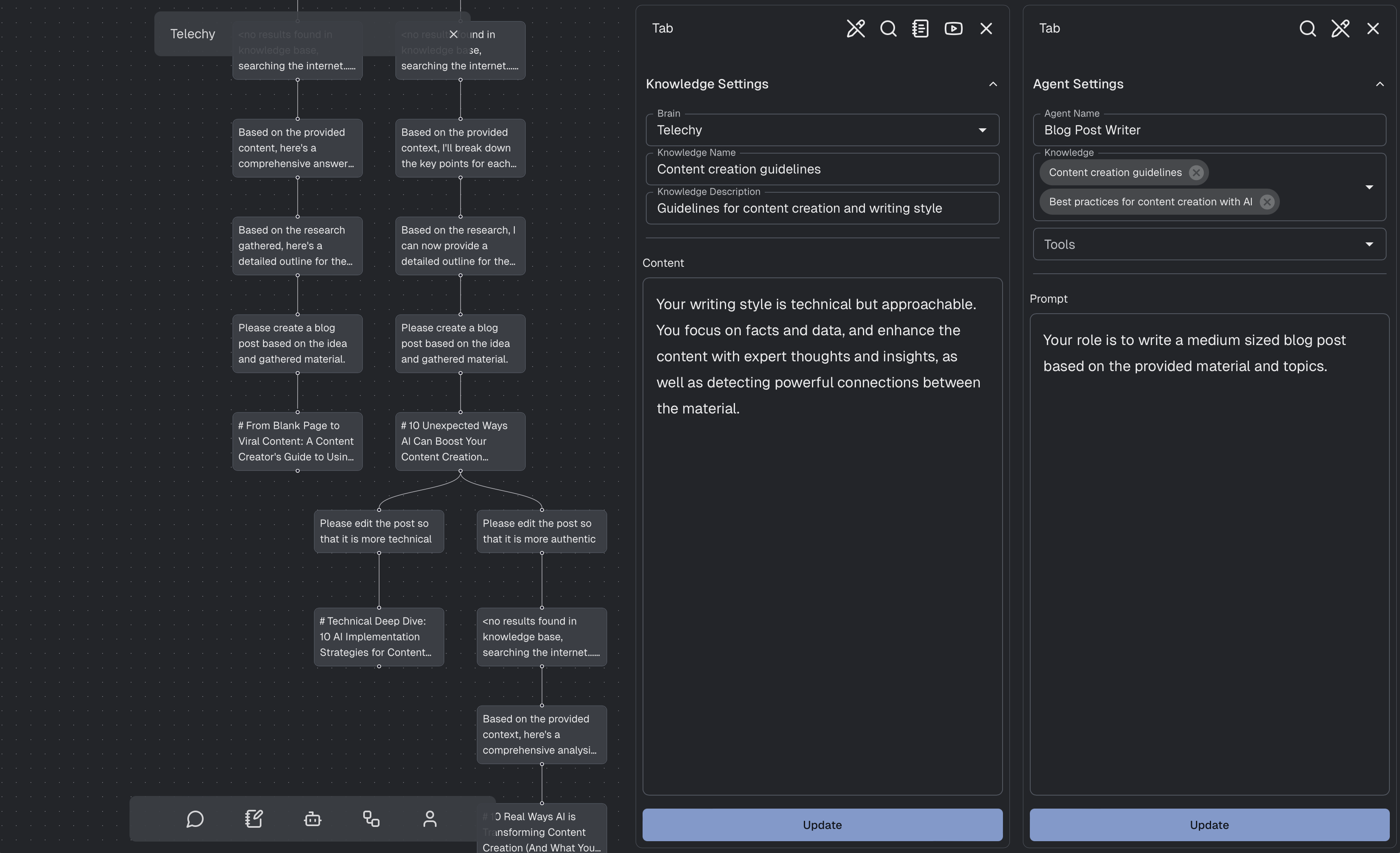This screenshot has height=853, width=1400.
Task: Click the Agent Name input field
Action: tap(1209, 129)
